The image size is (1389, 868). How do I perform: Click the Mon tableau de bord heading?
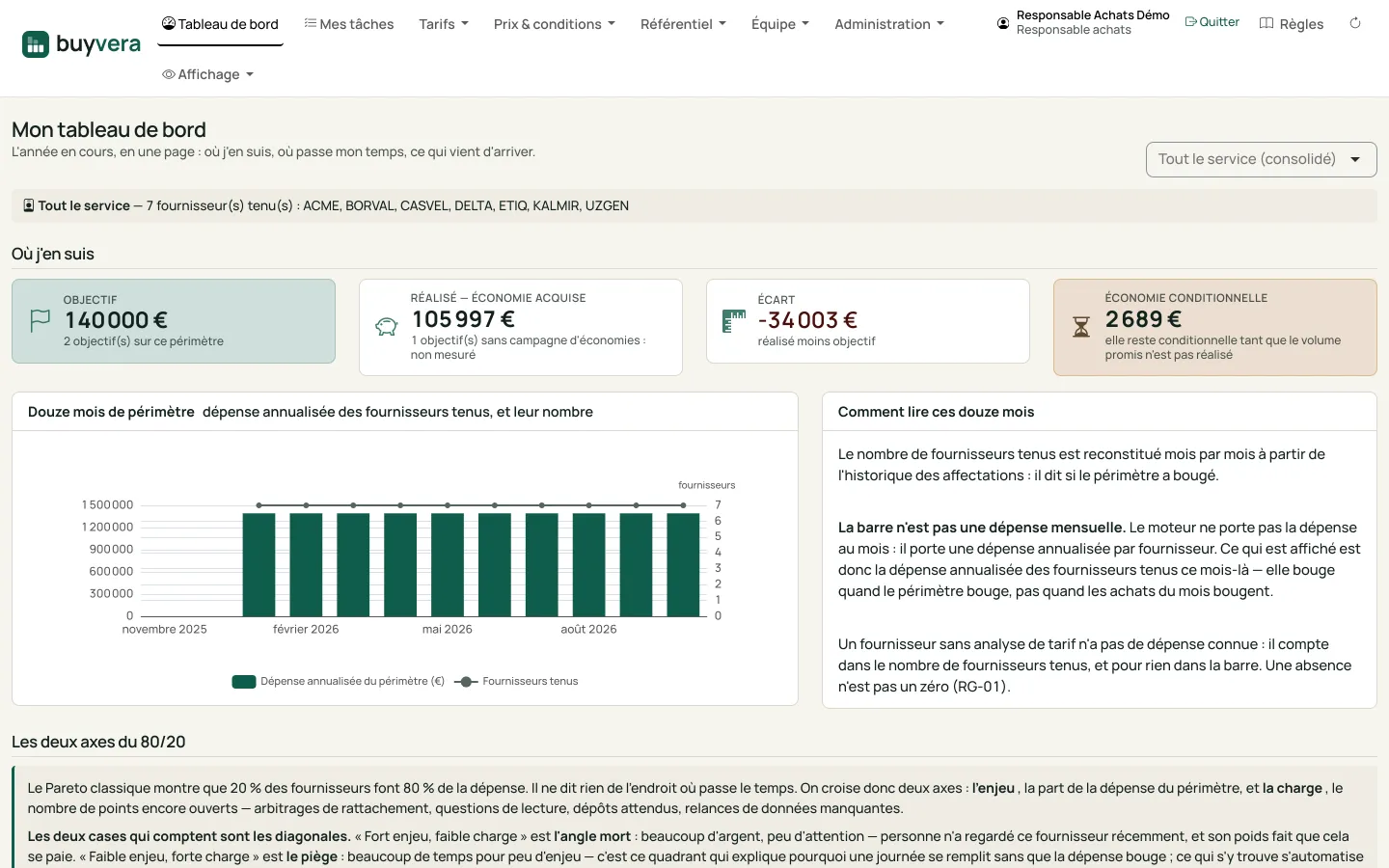point(109,129)
